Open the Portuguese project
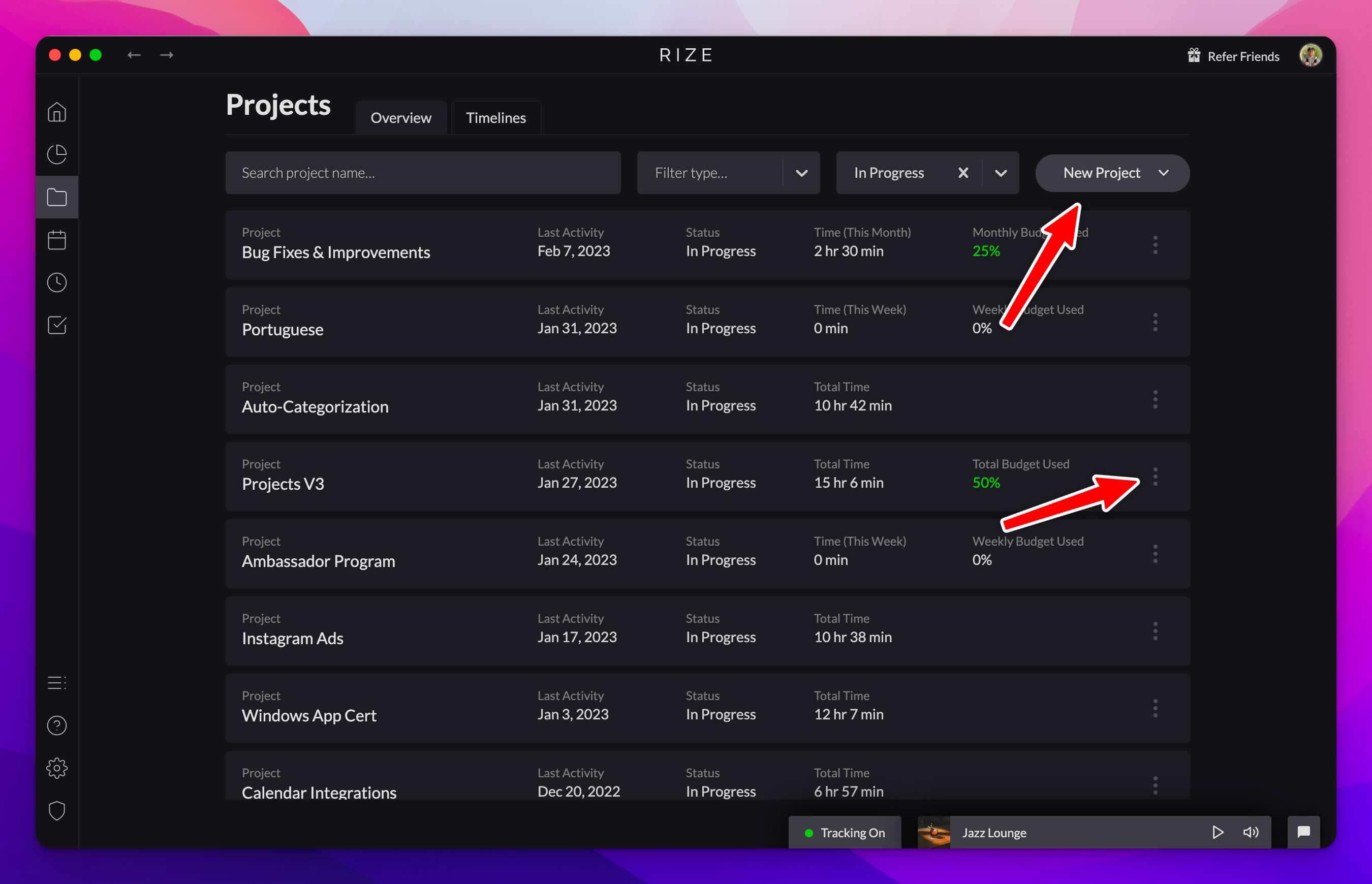 283,330
